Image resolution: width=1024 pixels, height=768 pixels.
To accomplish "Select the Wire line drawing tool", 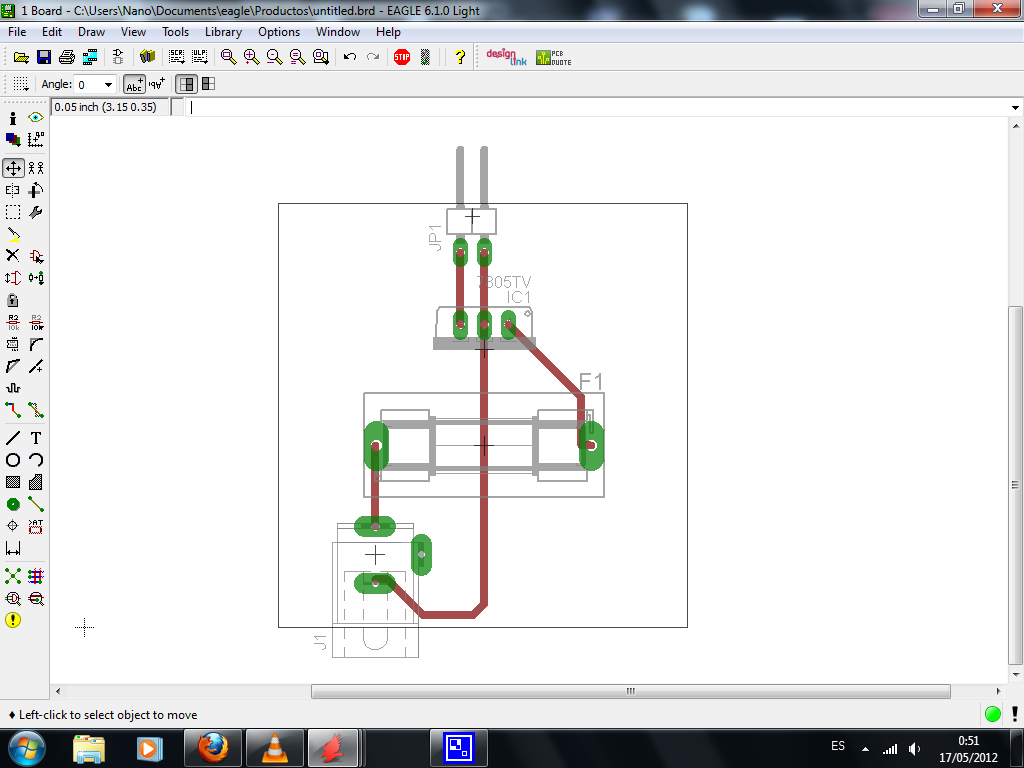I will (13, 438).
